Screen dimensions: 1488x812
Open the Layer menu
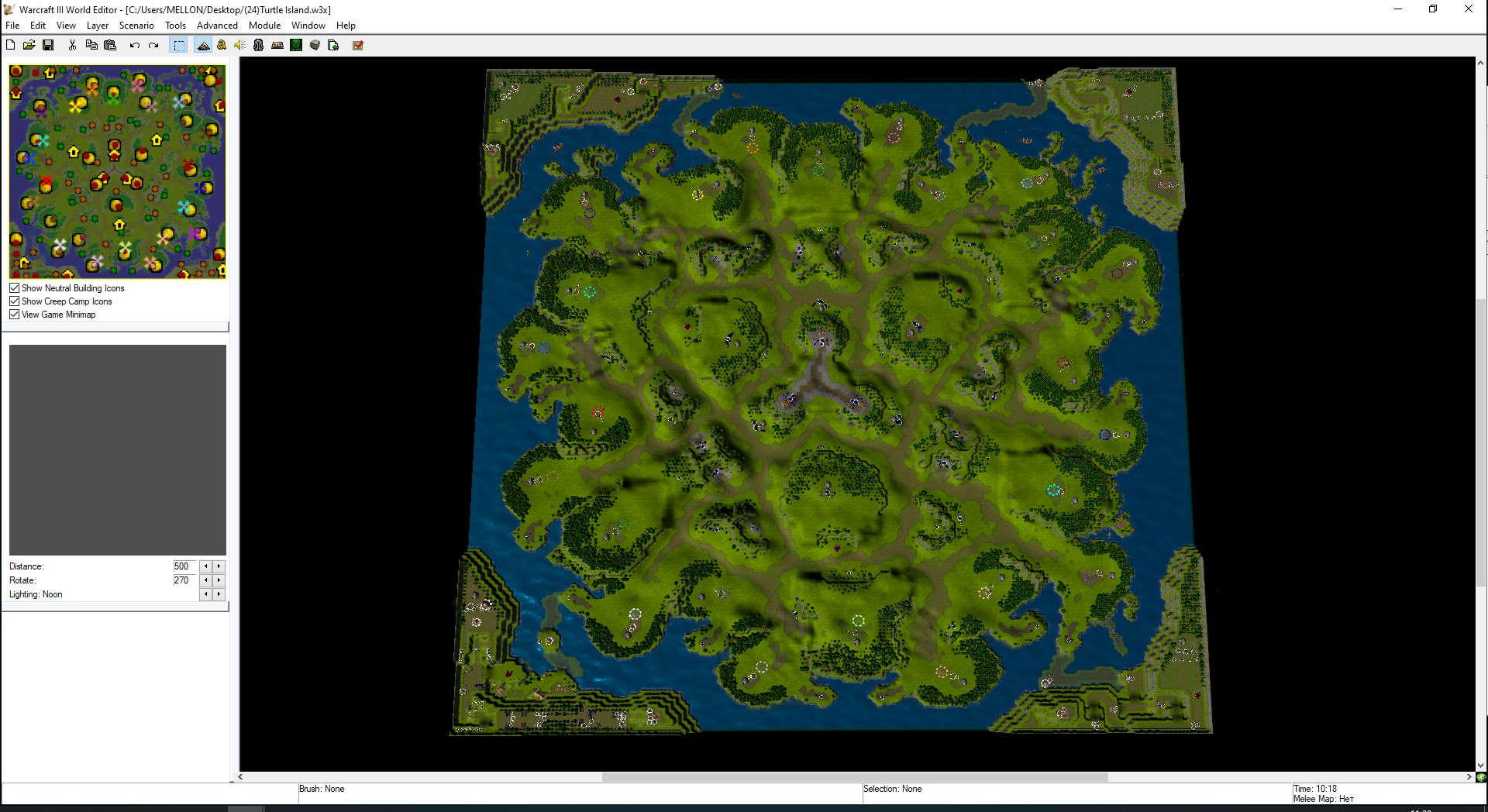click(98, 26)
